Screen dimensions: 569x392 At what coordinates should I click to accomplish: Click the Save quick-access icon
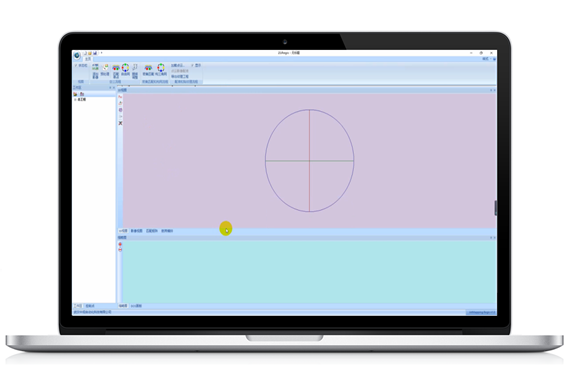click(95, 53)
